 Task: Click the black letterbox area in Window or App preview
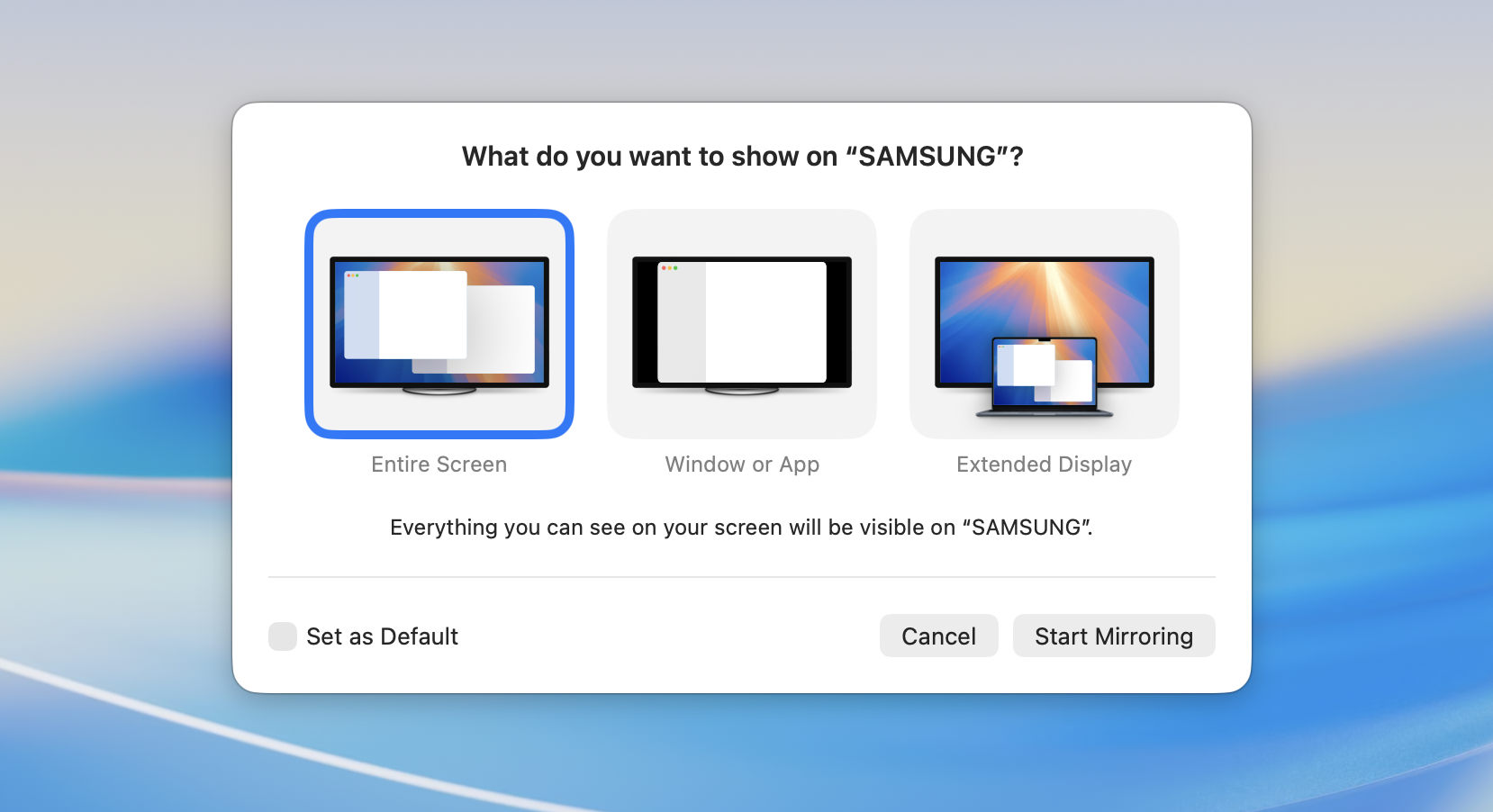click(645, 322)
